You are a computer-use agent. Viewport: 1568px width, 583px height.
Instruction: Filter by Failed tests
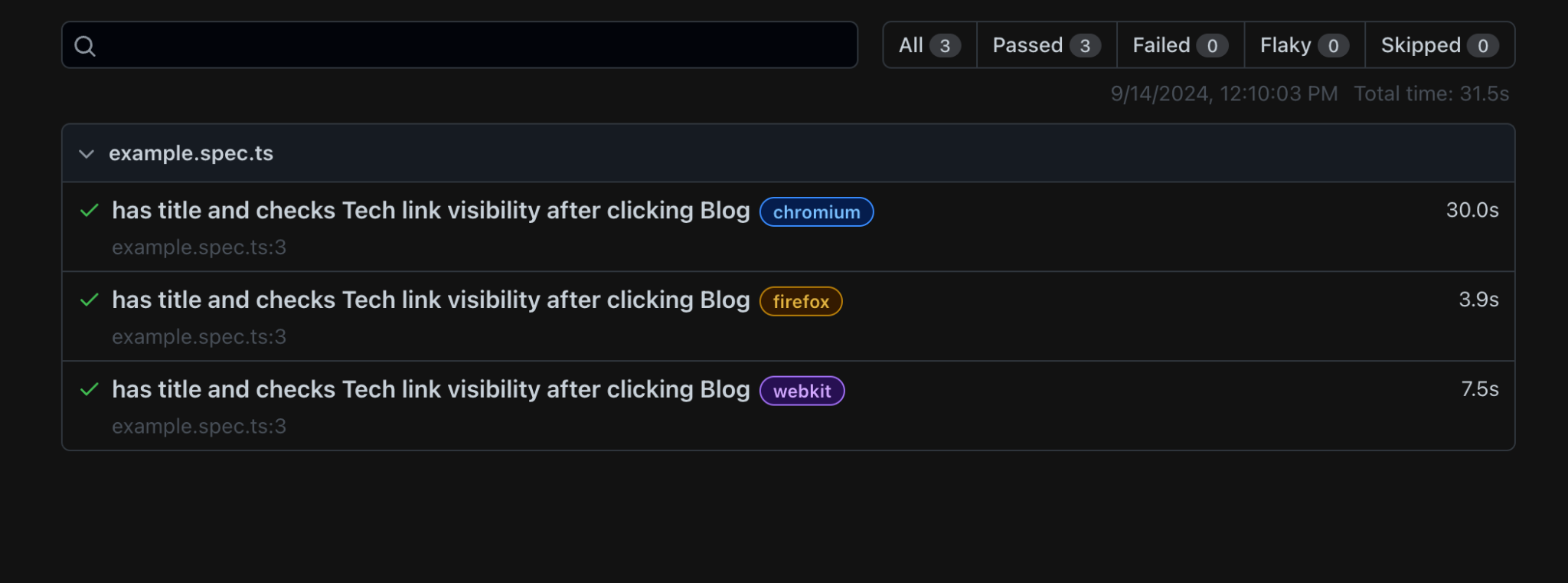pyautogui.click(x=1179, y=45)
